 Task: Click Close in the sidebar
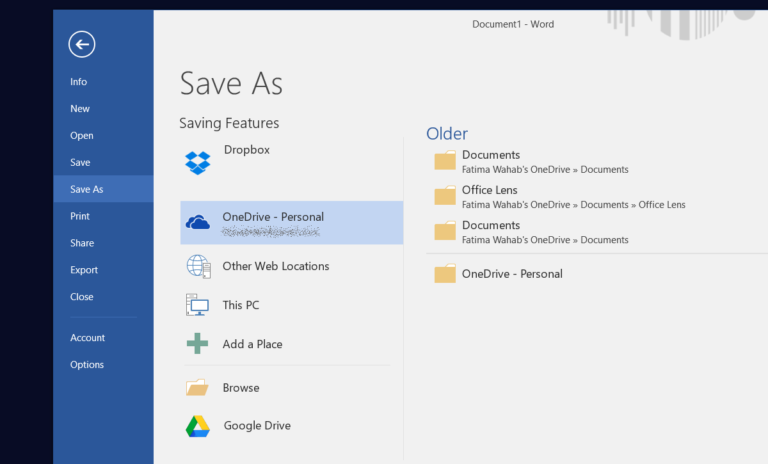tap(81, 297)
